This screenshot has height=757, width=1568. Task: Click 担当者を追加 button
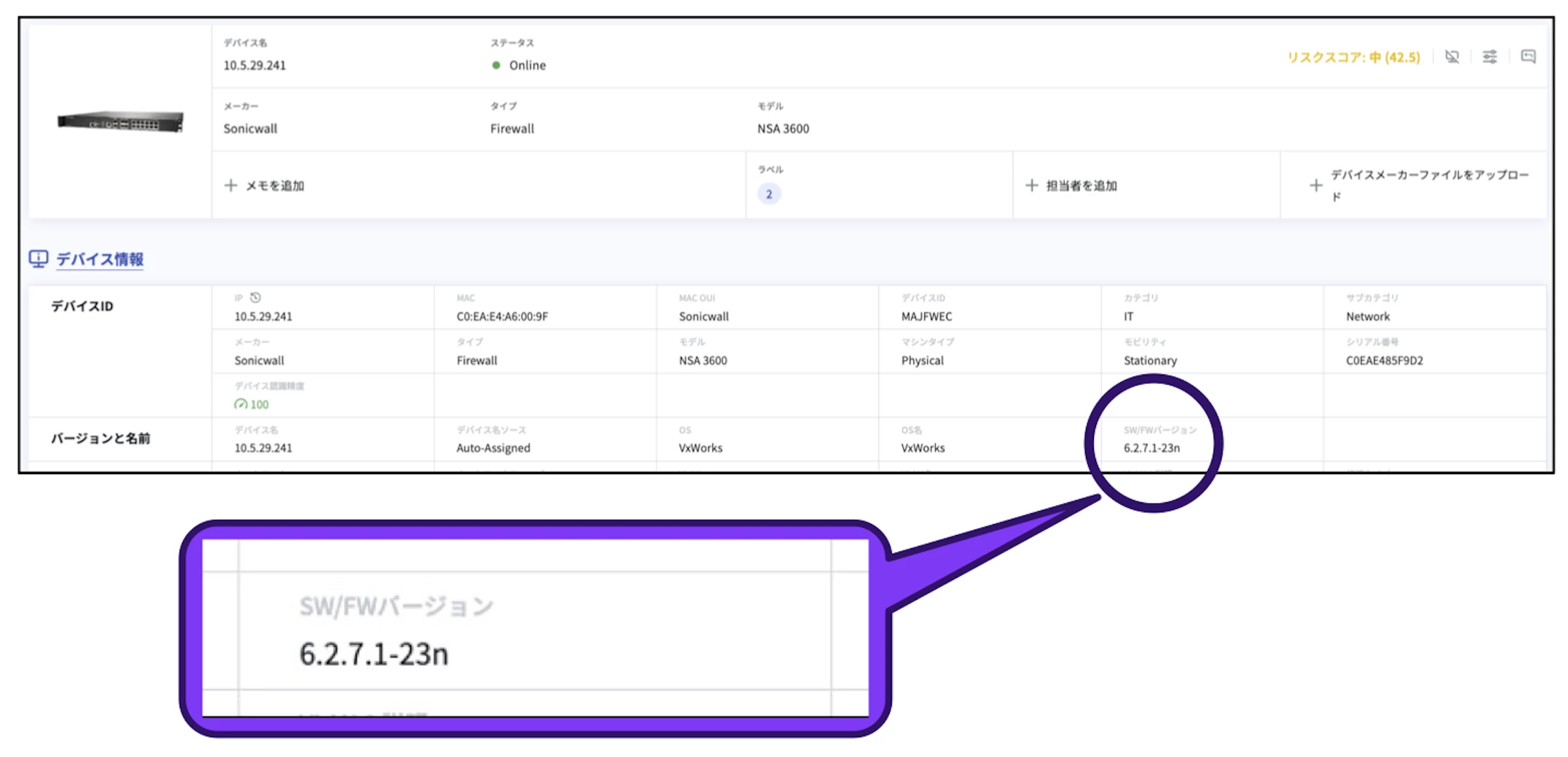coord(1082,186)
